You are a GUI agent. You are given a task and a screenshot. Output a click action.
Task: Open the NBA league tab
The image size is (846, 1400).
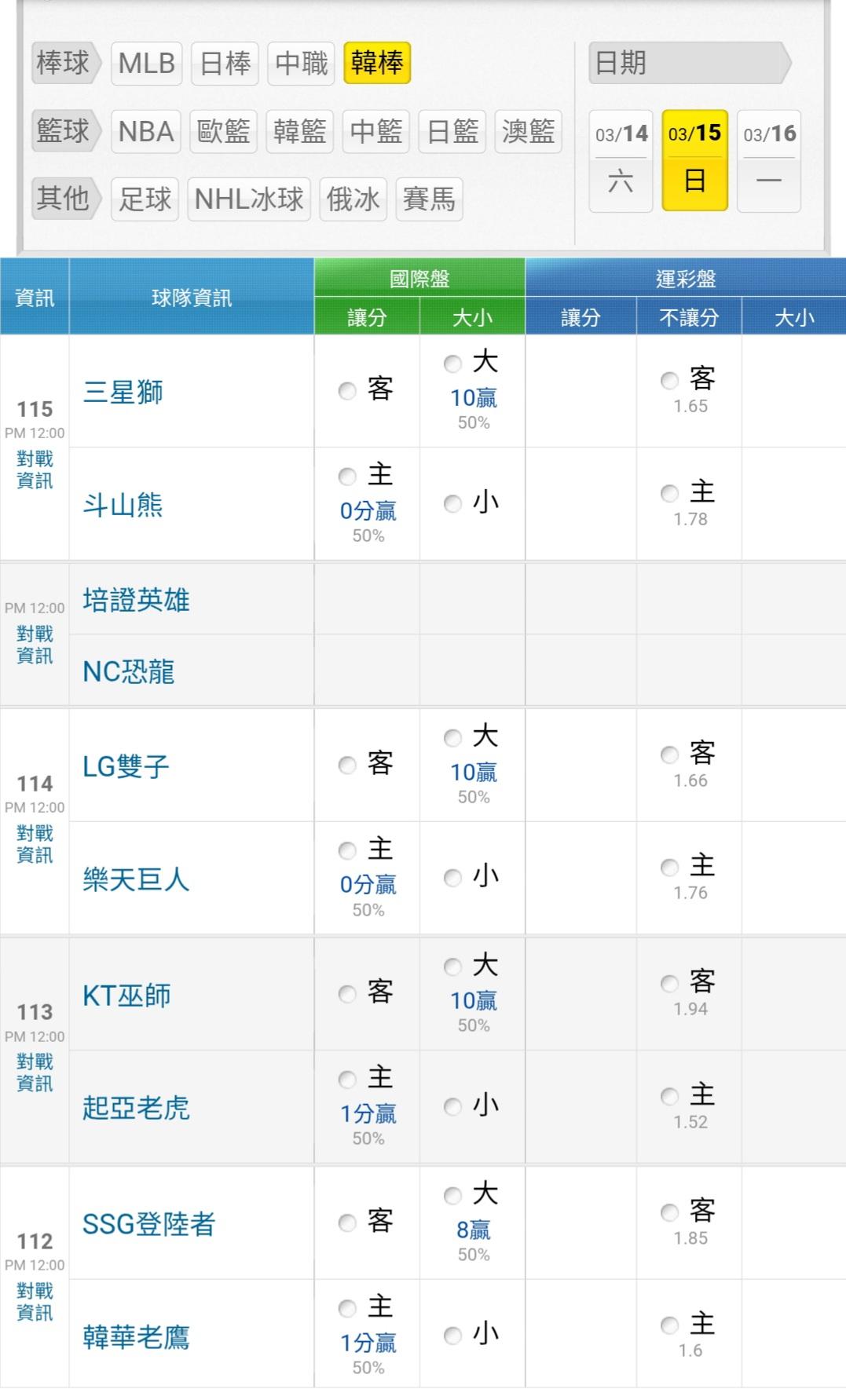[146, 131]
